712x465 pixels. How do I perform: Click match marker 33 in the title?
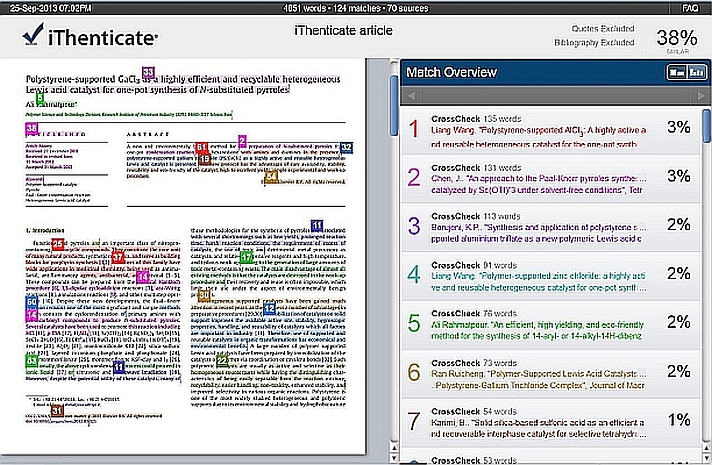coord(148,72)
